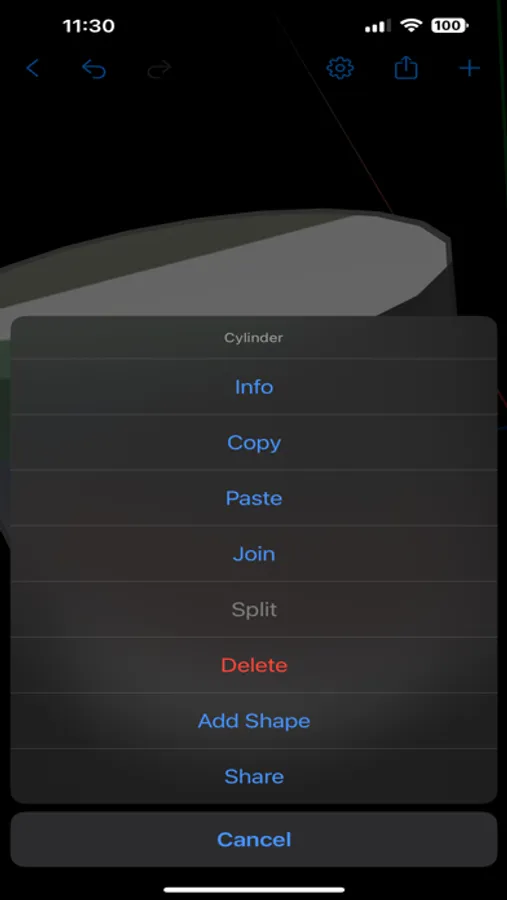
Task: Choose Join in the Cylinder menu
Action: 254,553
